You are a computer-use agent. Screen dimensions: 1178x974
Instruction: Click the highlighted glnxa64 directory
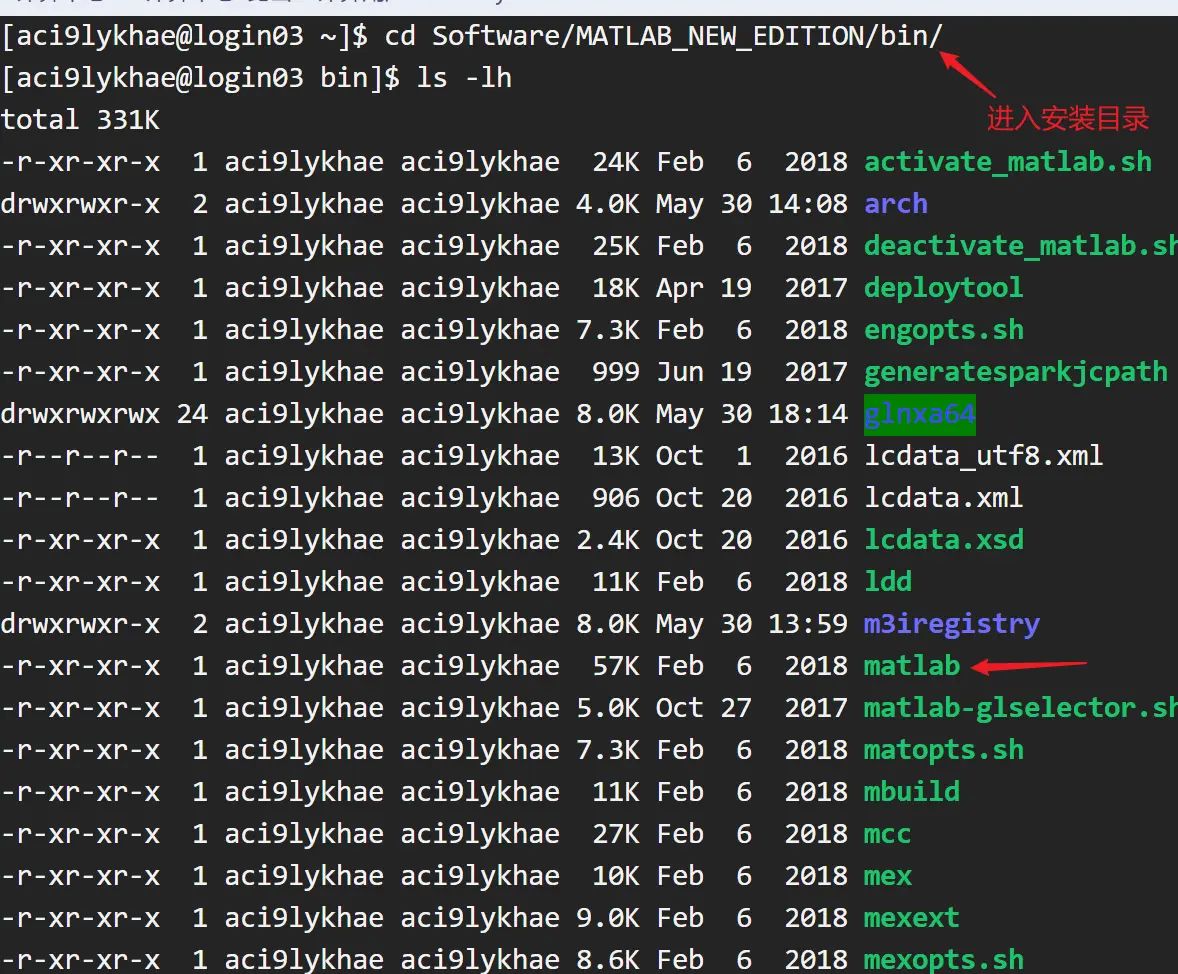[x=920, y=414]
